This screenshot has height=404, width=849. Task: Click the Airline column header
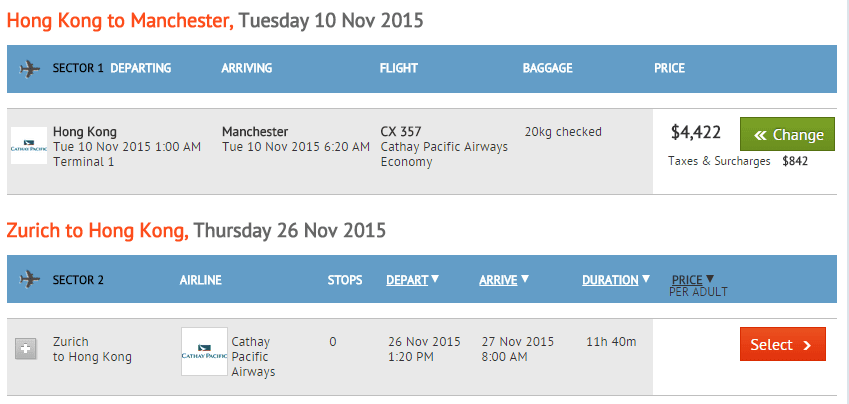pyautogui.click(x=200, y=280)
